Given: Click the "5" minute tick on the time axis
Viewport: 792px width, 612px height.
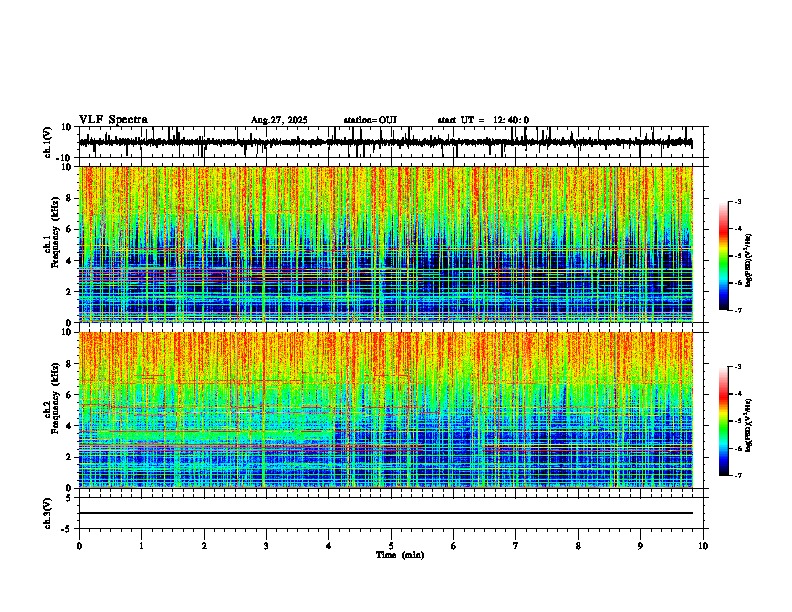Looking at the screenshot, I should pyautogui.click(x=391, y=546).
